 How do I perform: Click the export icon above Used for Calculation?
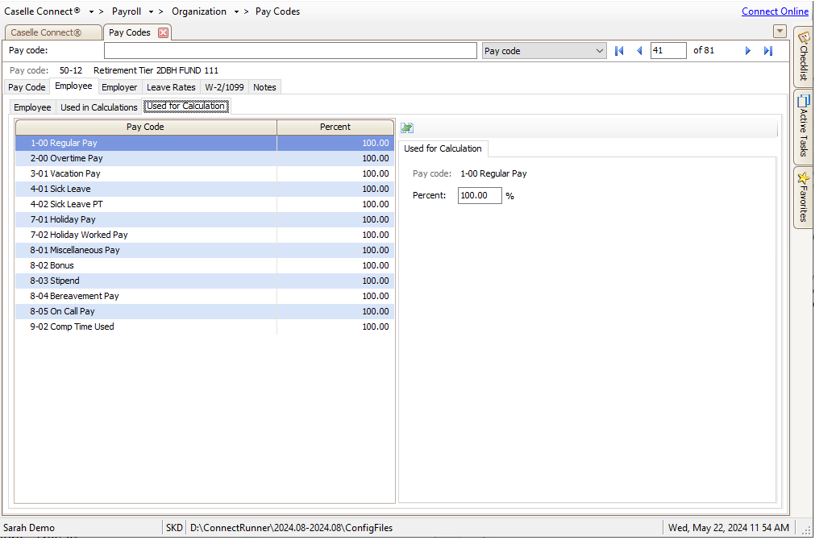(x=407, y=128)
